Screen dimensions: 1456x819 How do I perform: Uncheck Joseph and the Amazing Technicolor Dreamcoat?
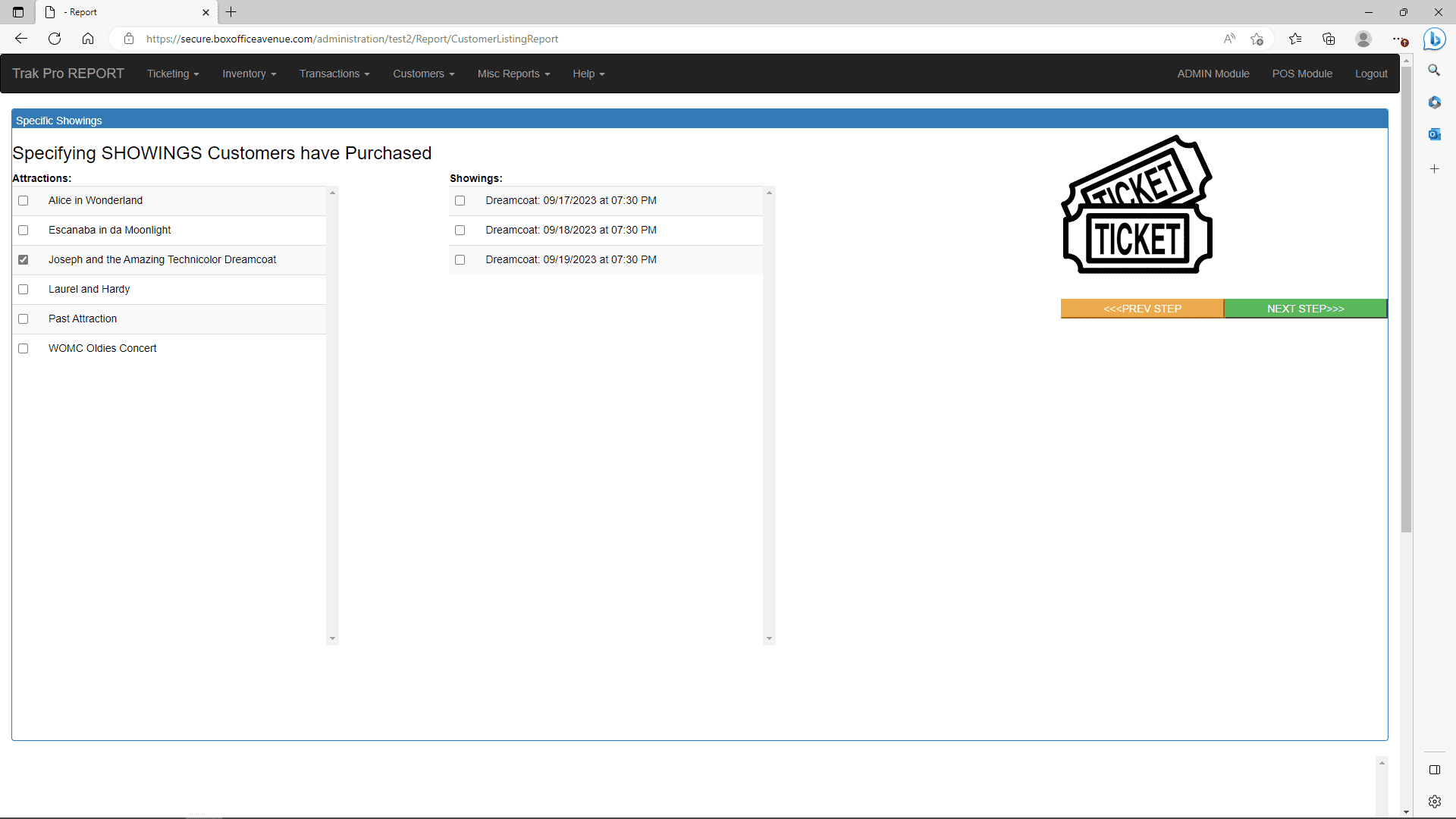click(24, 260)
